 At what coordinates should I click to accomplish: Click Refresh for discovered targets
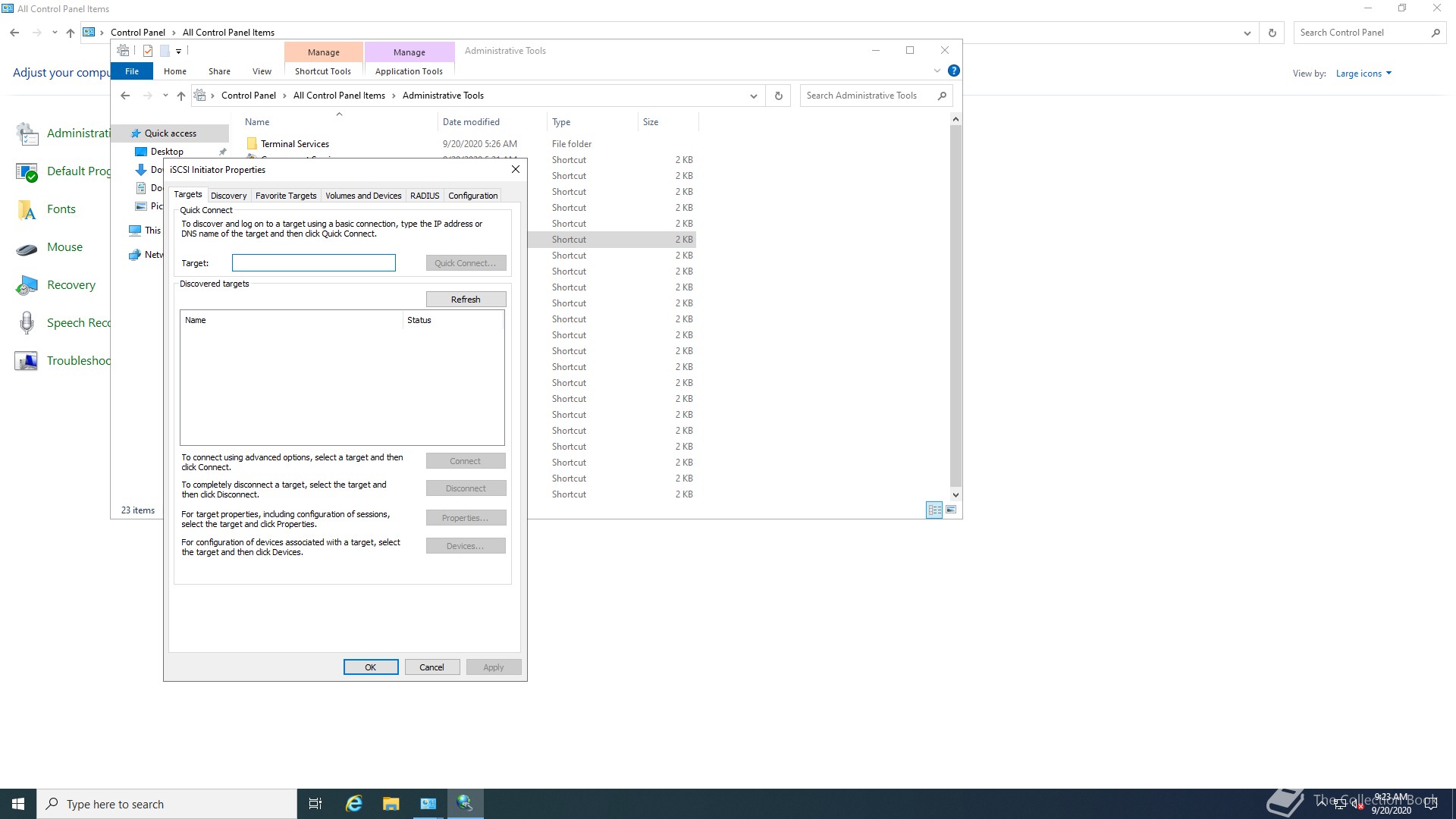tap(466, 300)
